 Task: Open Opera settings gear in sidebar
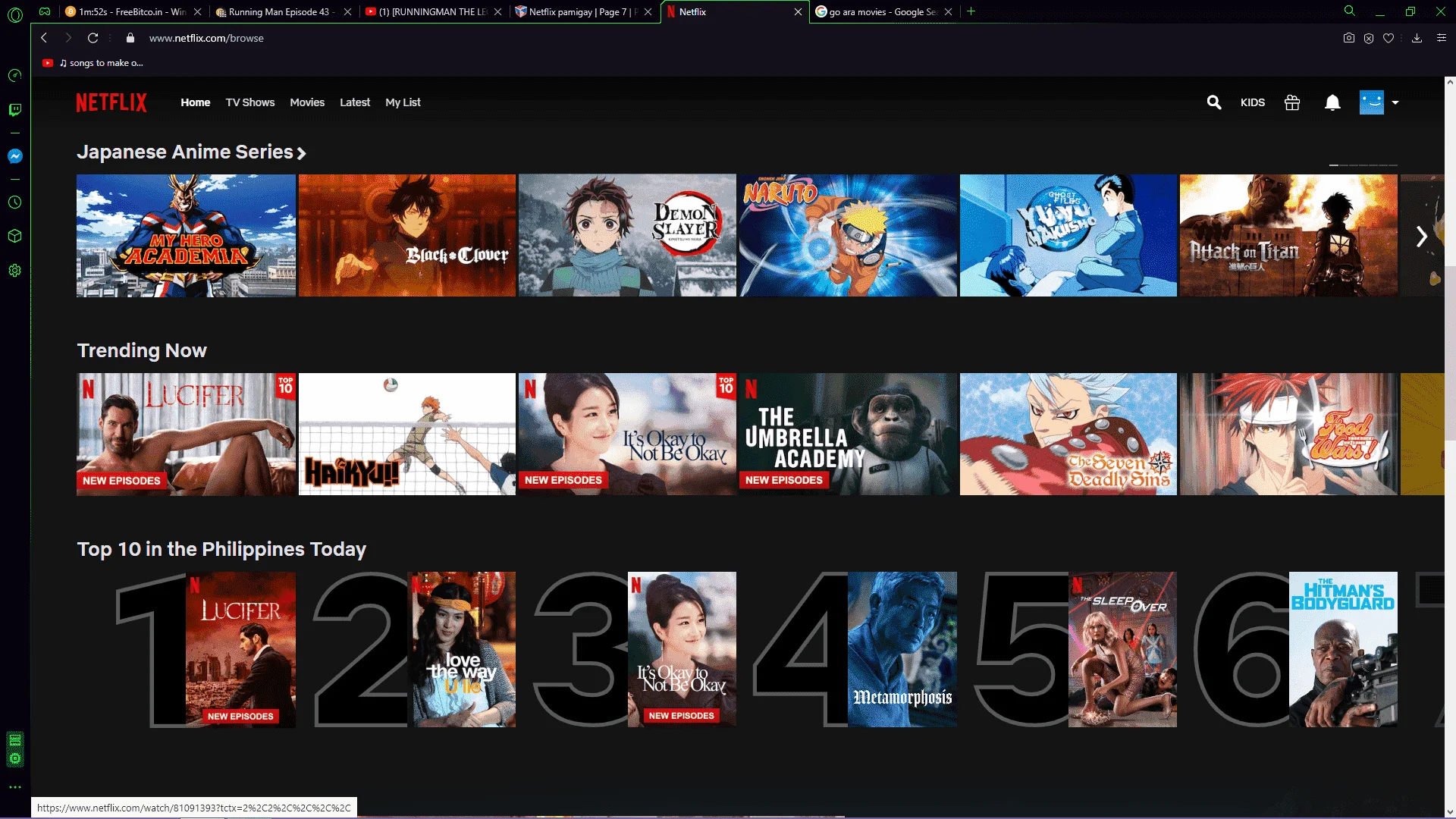(14, 271)
